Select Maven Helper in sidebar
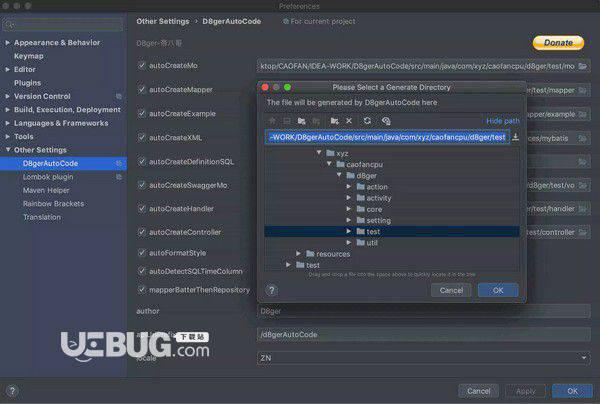Screen dimensions: 600x404 click(x=46, y=190)
